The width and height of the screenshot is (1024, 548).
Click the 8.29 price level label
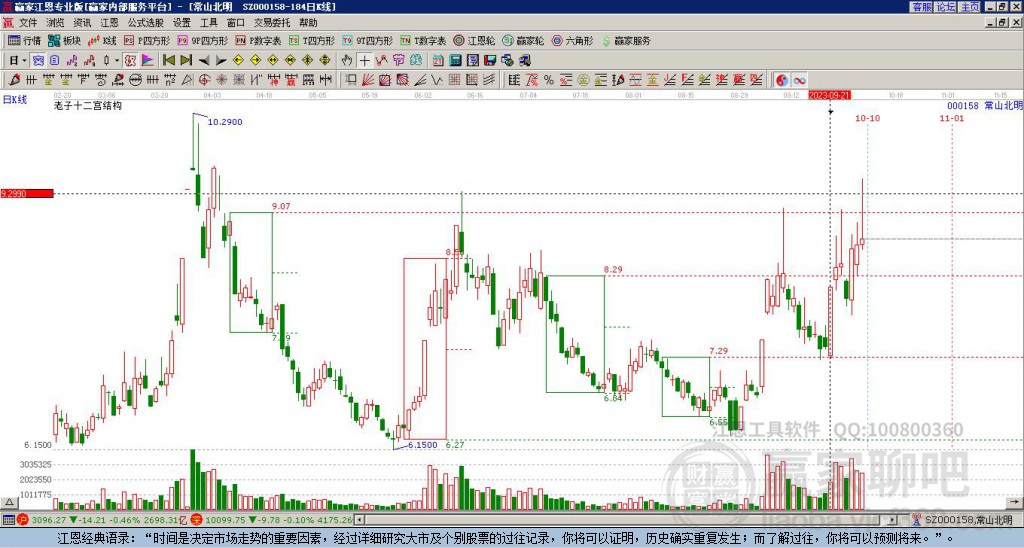point(613,269)
